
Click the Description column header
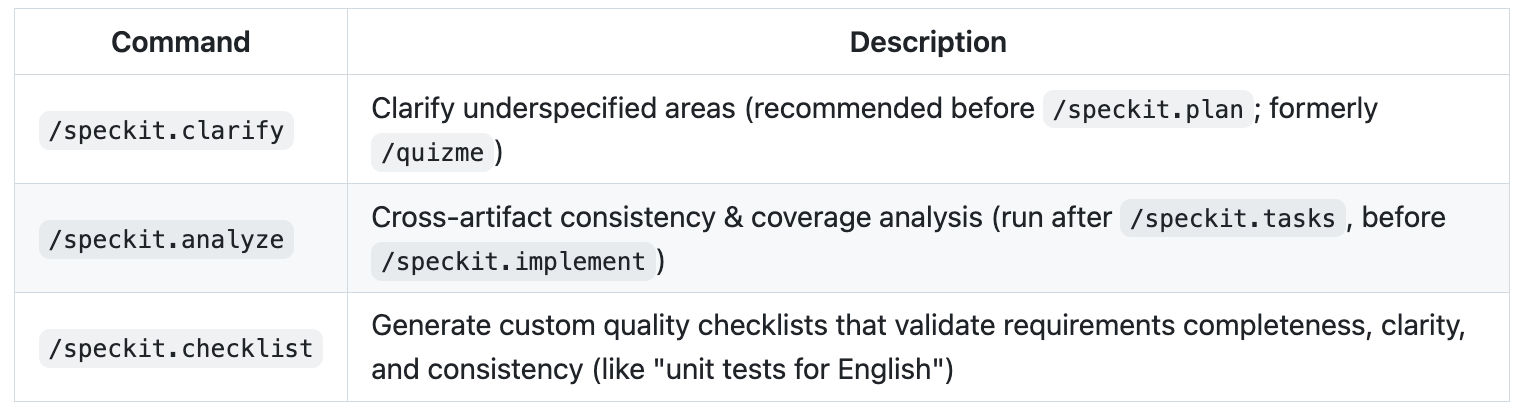[927, 42]
